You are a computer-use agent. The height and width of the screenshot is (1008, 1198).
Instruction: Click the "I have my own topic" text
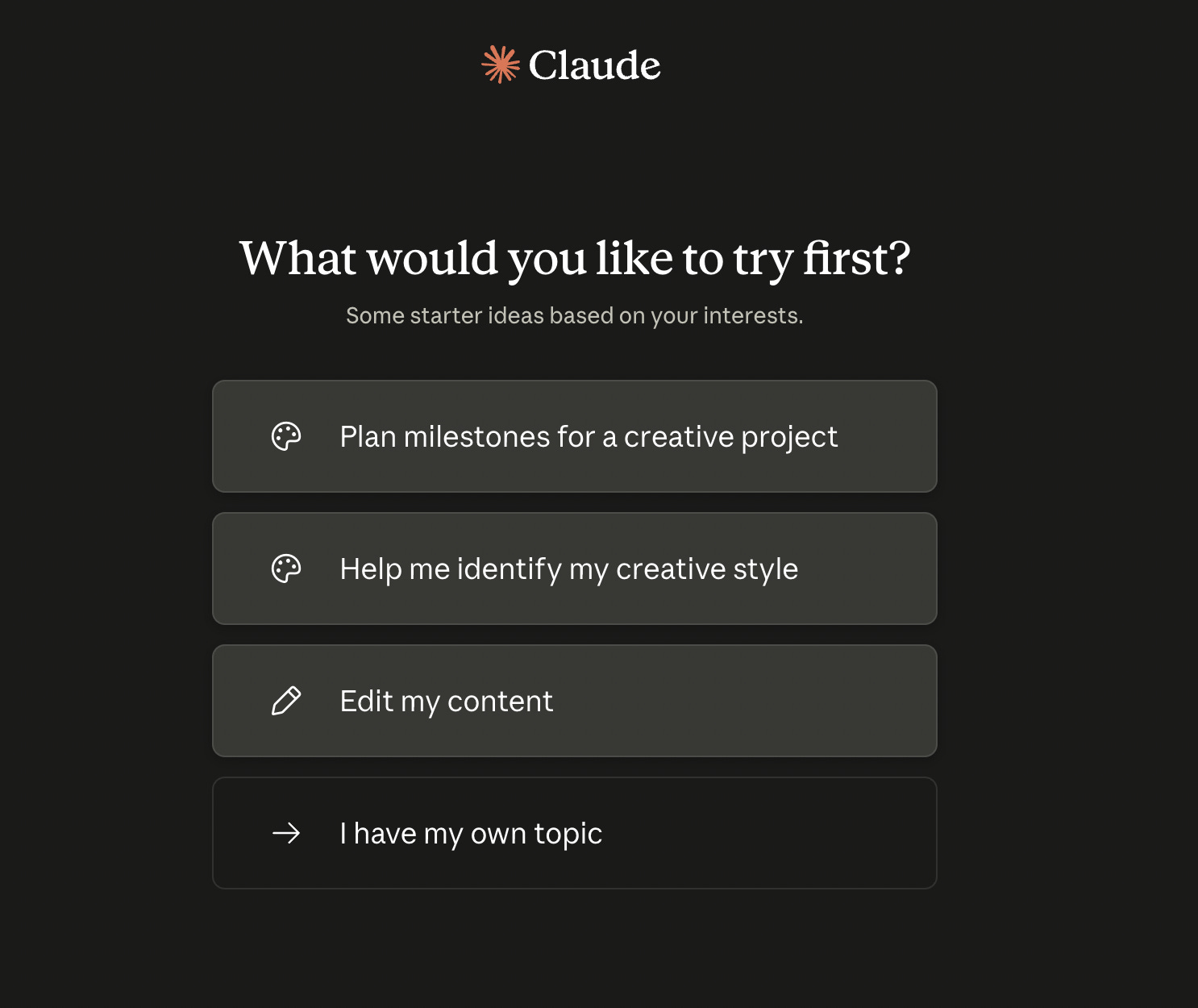[471, 834]
